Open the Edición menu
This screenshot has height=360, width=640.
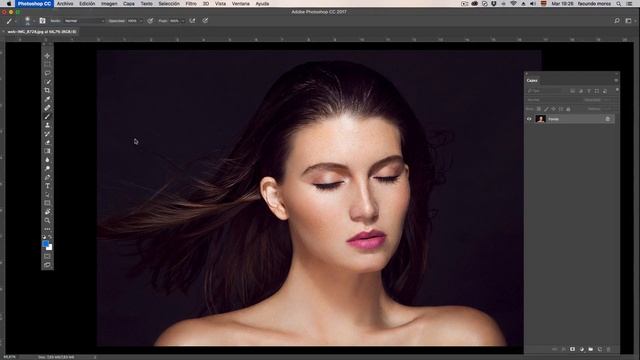pyautogui.click(x=87, y=4)
